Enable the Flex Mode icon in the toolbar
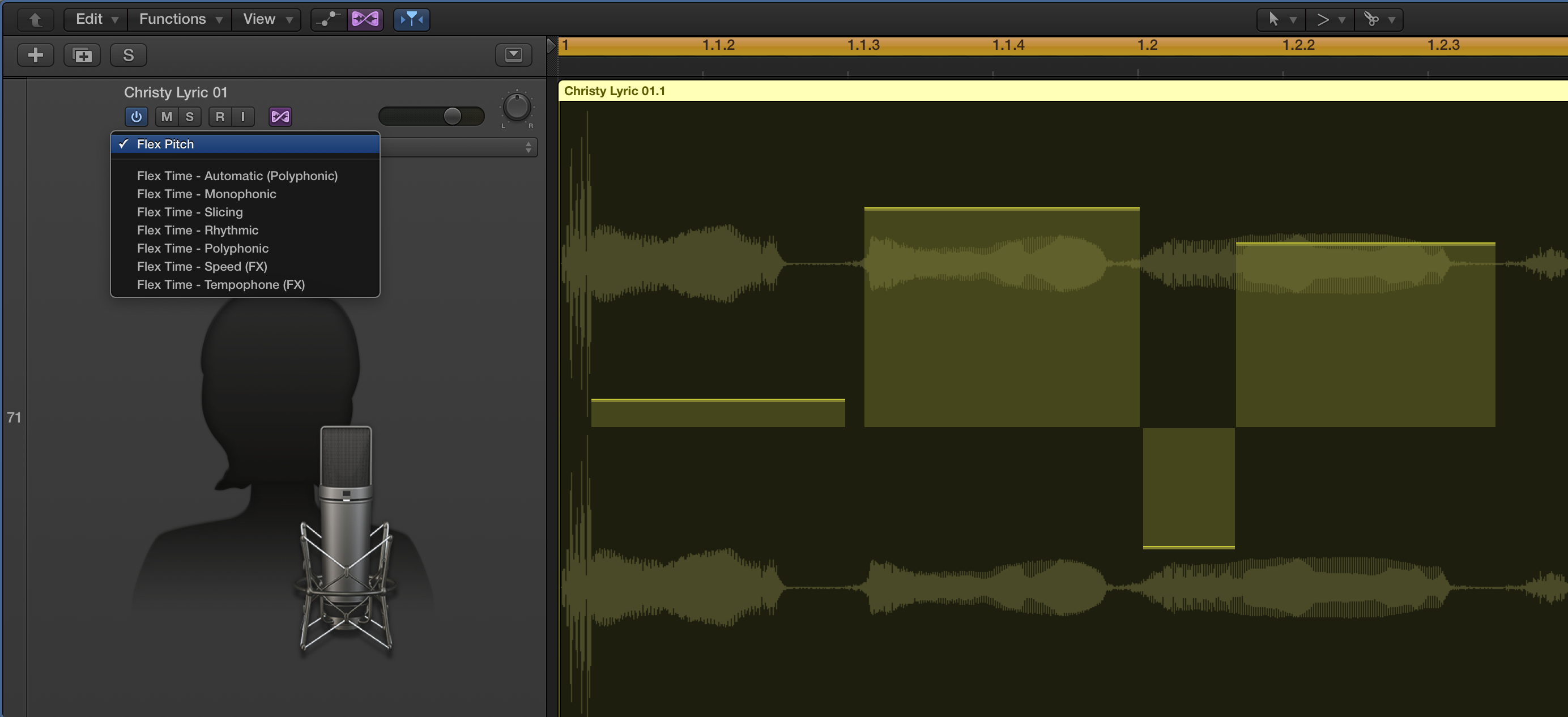Screen dimensions: 1568x717 point(365,19)
